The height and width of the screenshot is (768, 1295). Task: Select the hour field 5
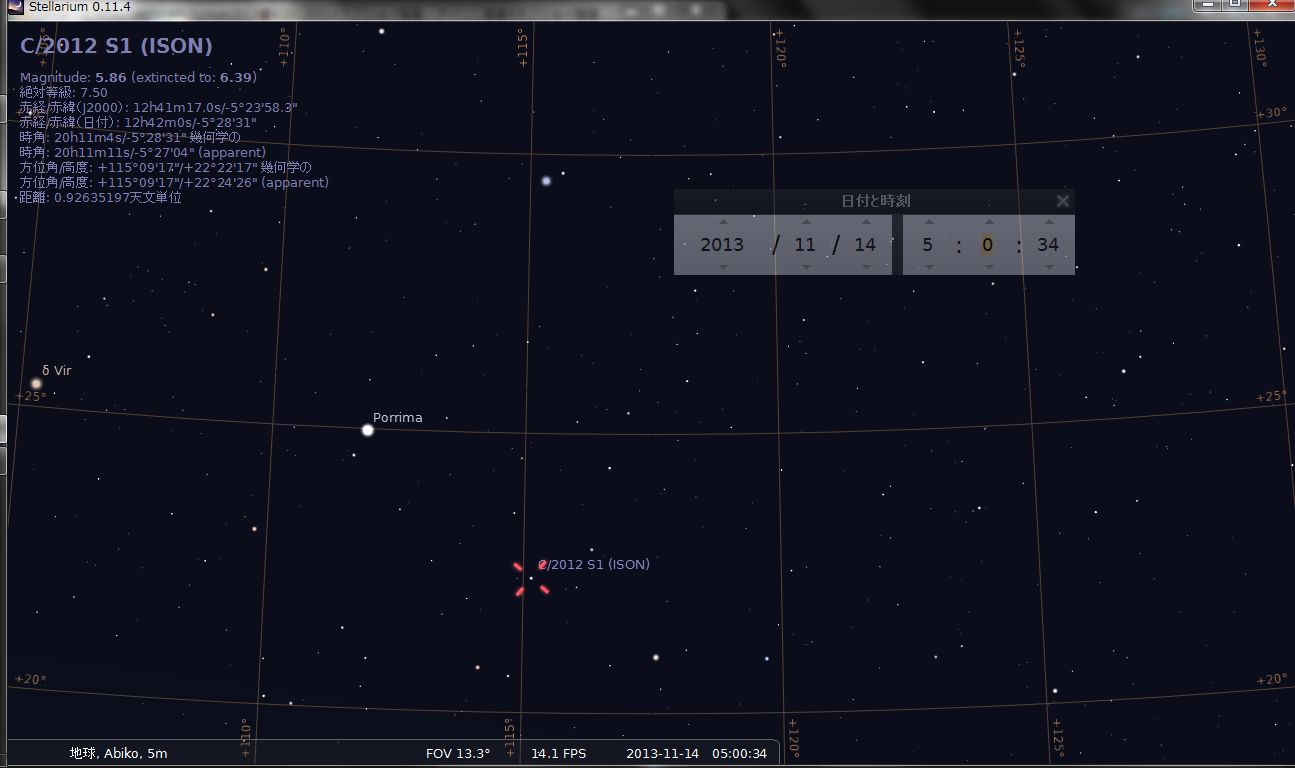click(928, 245)
